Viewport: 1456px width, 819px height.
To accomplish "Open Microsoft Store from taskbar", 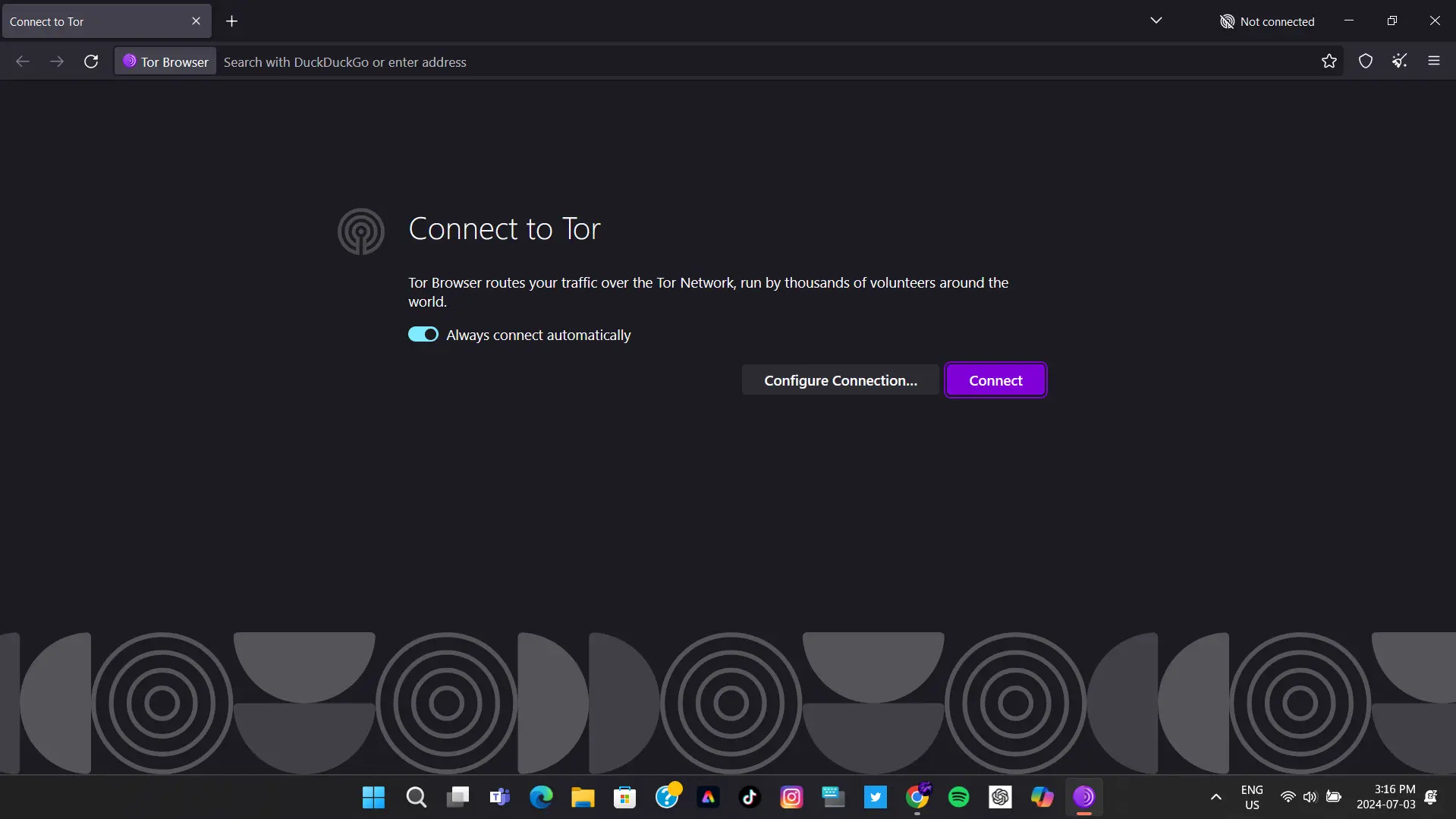I will [624, 797].
